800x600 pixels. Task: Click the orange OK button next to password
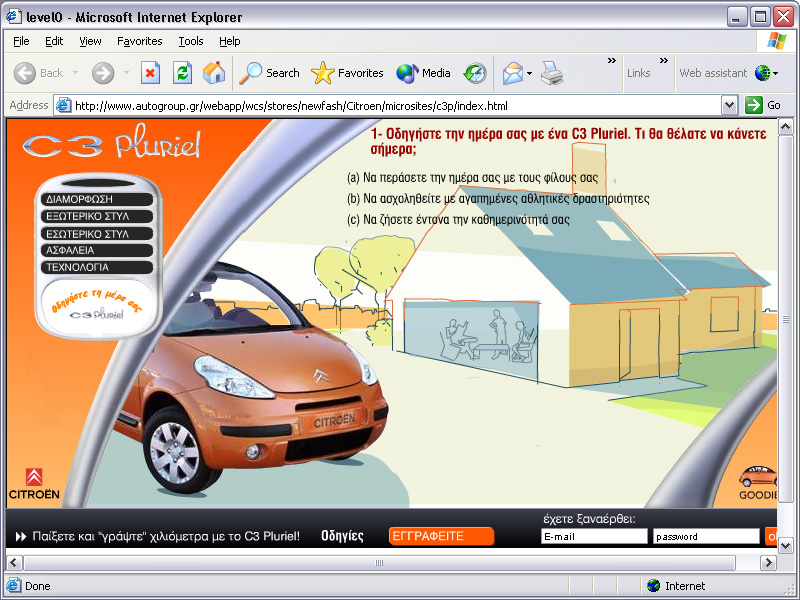tap(771, 537)
